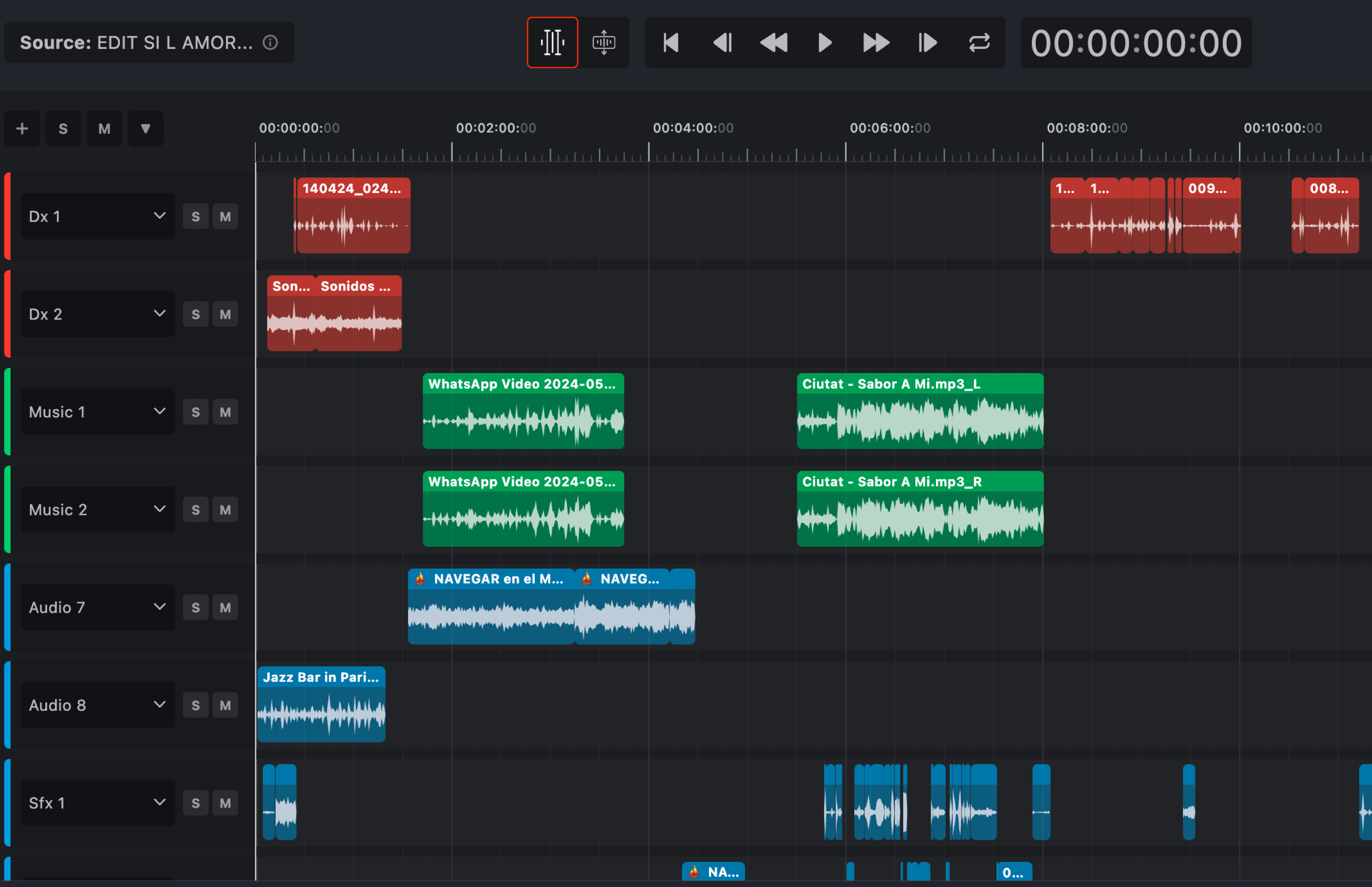Click the global Solo S button
This screenshot has width=1372, height=887.
(x=64, y=128)
